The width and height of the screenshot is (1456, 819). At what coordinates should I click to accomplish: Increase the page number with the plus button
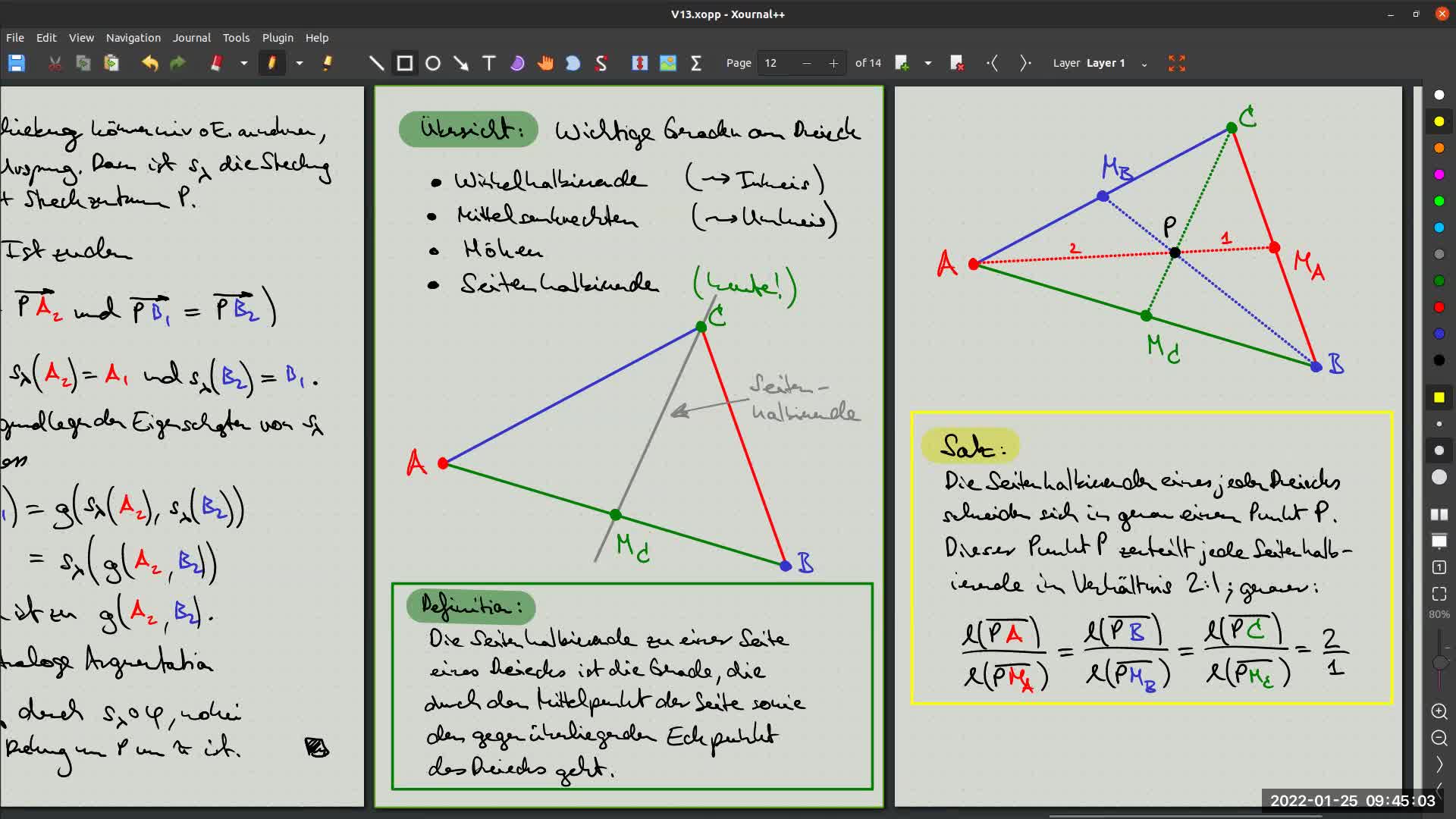pyautogui.click(x=833, y=64)
